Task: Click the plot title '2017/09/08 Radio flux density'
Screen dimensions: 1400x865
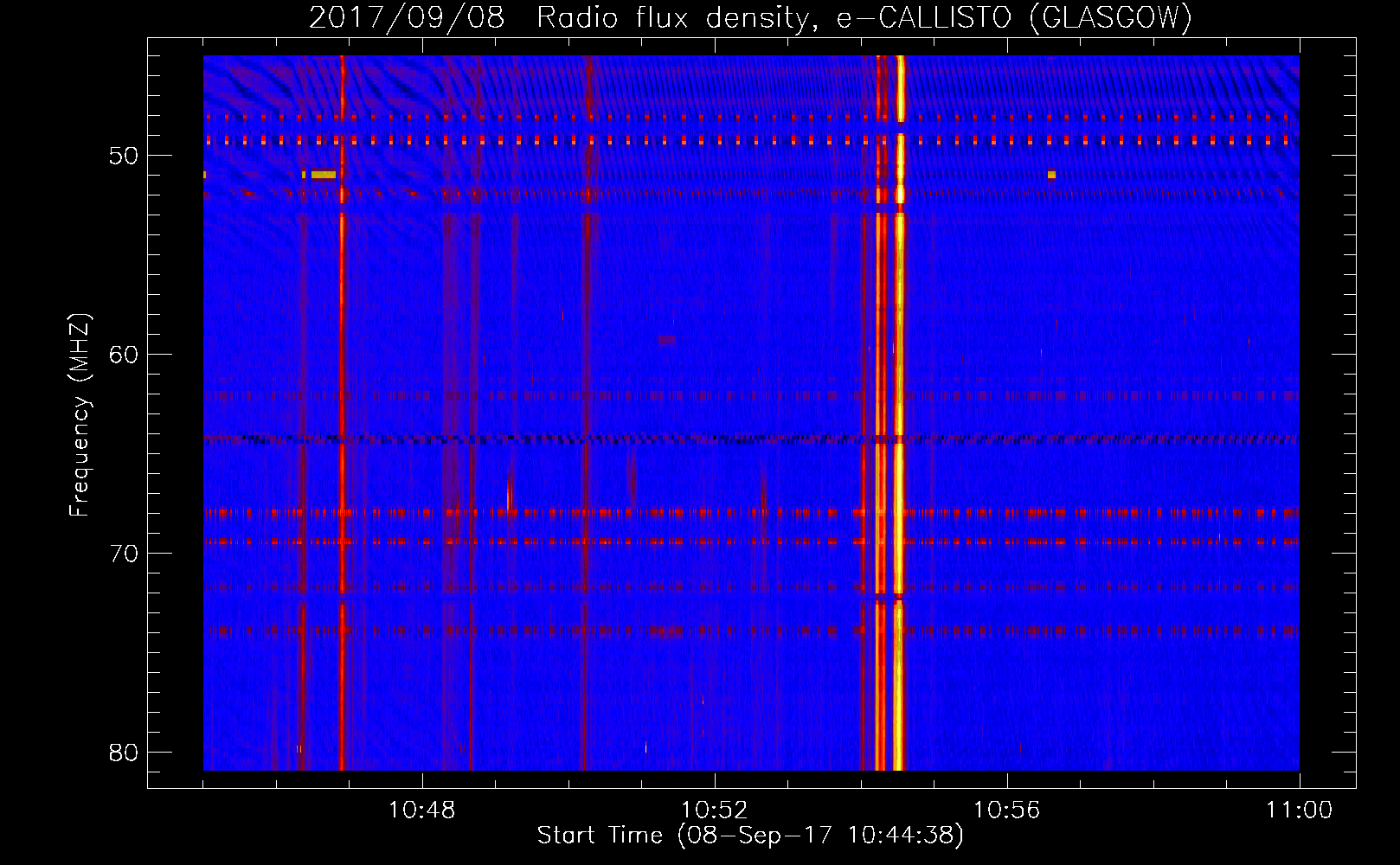Action: pyautogui.click(x=560, y=17)
